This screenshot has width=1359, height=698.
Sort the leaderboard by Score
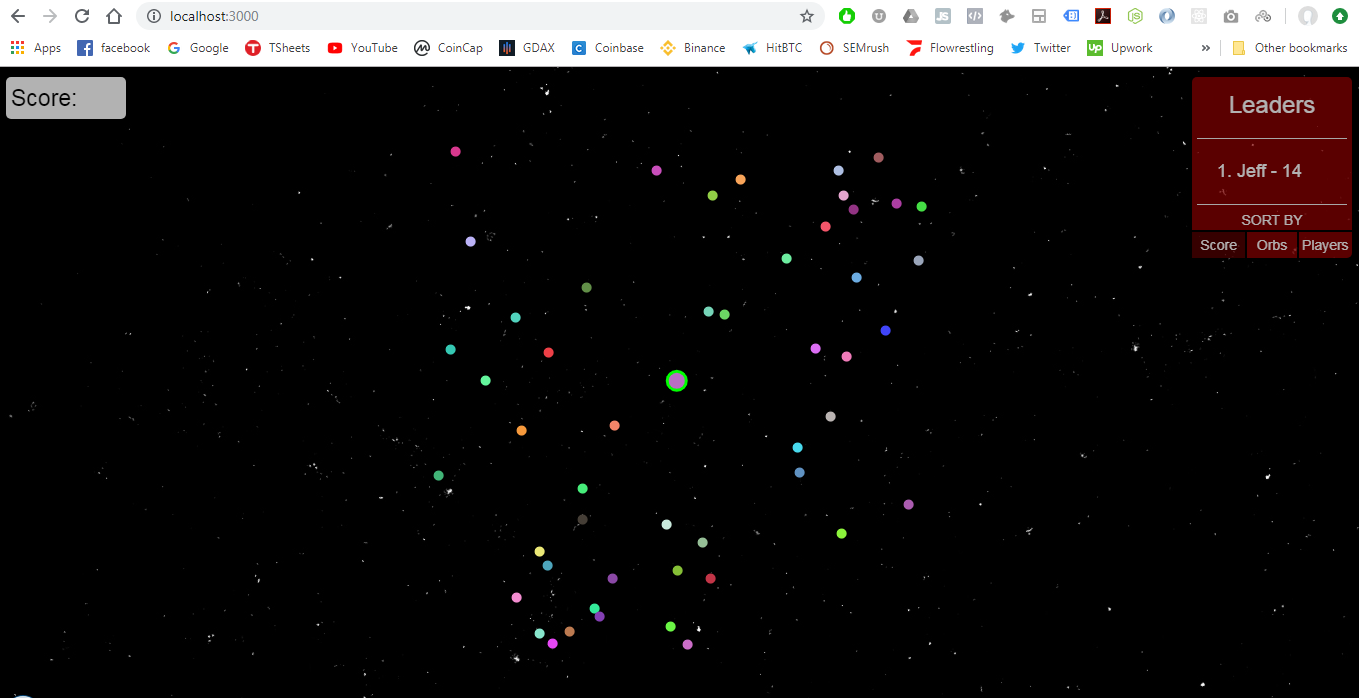(x=1218, y=244)
